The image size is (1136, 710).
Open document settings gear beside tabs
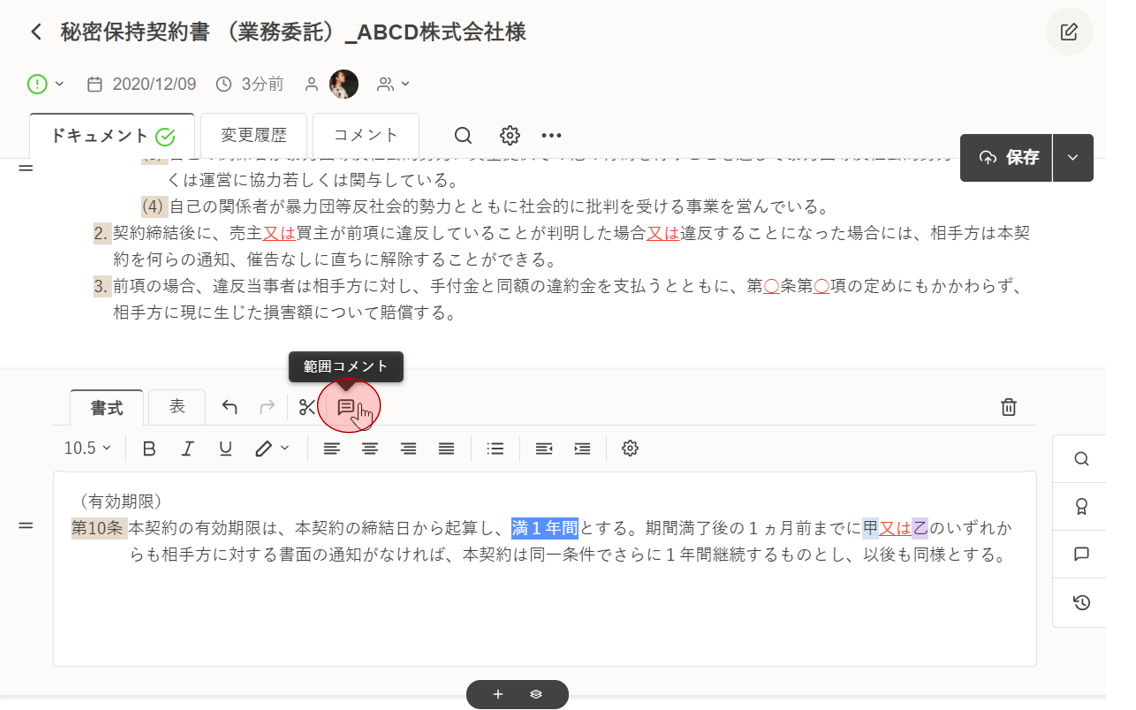(510, 136)
